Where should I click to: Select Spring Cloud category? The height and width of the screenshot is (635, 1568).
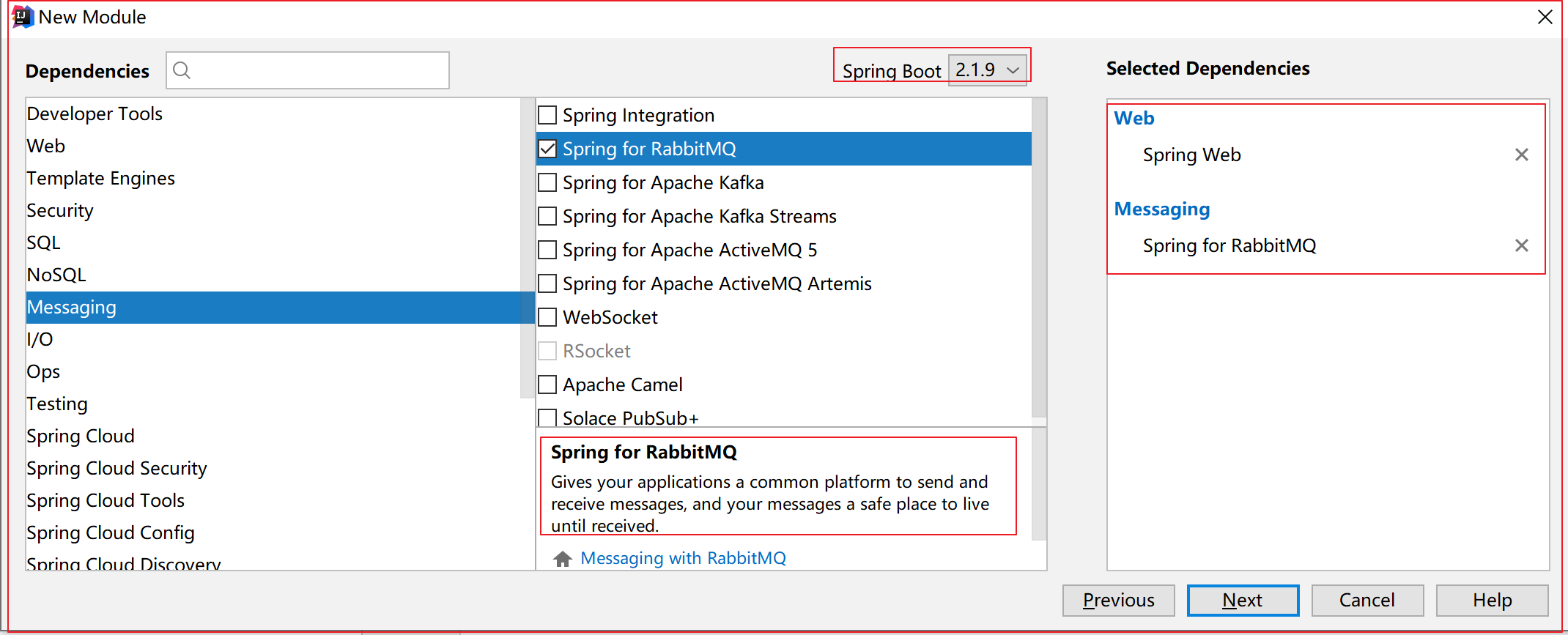(273, 436)
